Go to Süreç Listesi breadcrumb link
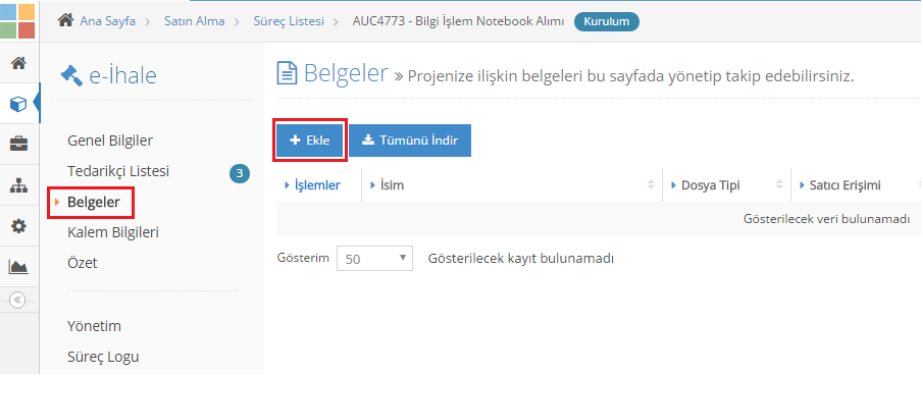Image resolution: width=923 pixels, height=396 pixels. [x=288, y=21]
